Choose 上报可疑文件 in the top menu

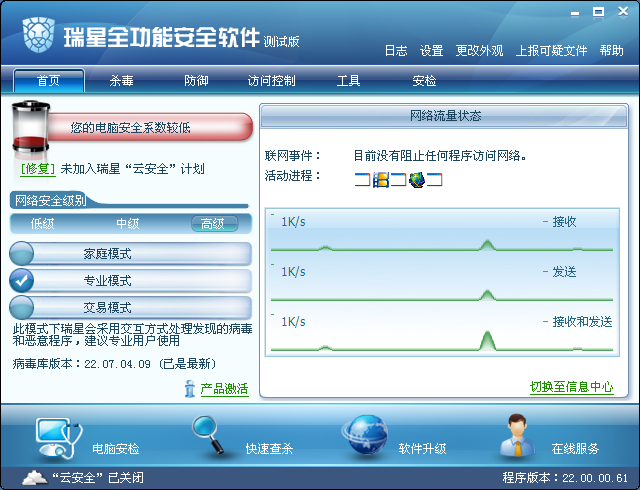(x=551, y=51)
